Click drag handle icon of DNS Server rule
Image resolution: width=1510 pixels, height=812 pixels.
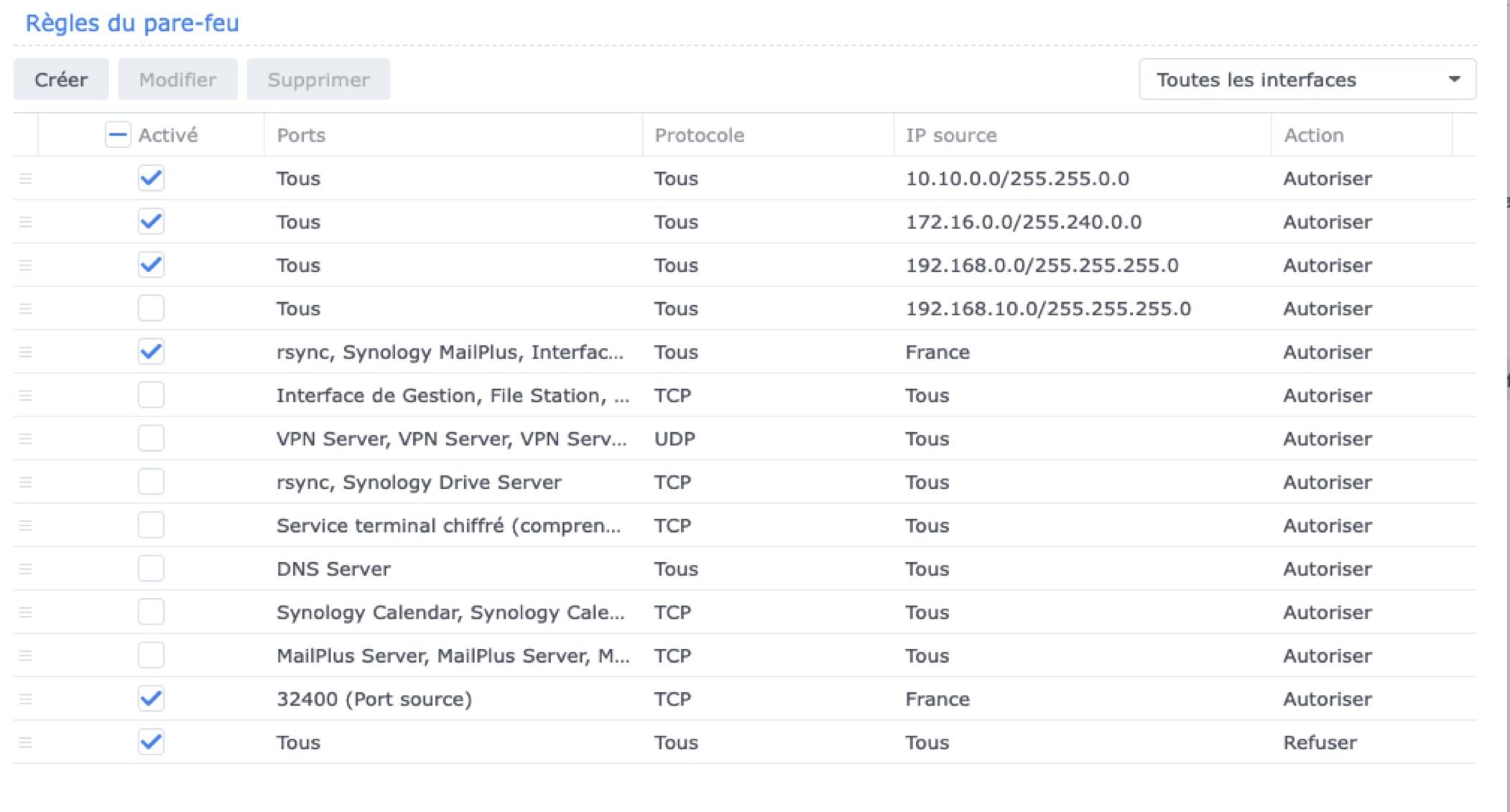[x=25, y=569]
